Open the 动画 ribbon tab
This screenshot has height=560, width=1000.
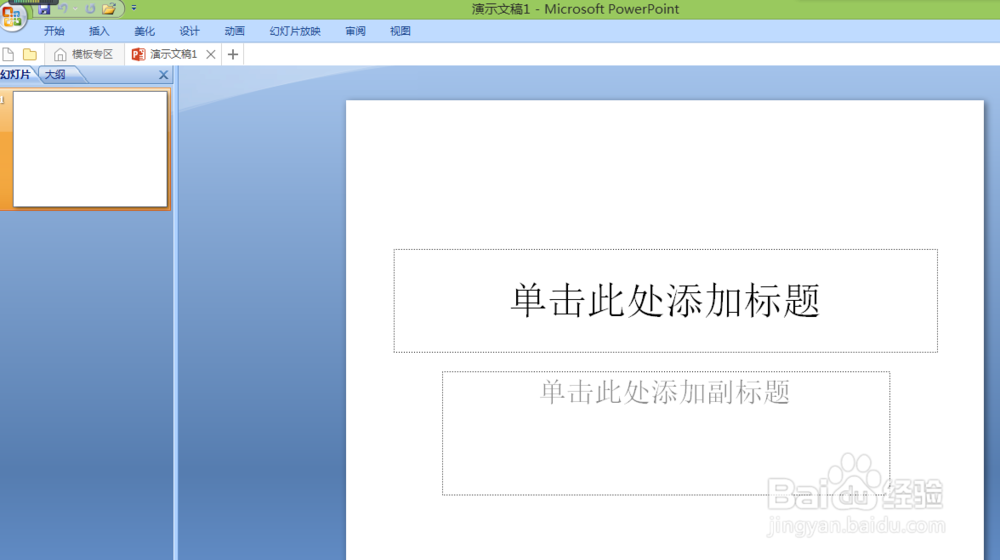point(235,31)
